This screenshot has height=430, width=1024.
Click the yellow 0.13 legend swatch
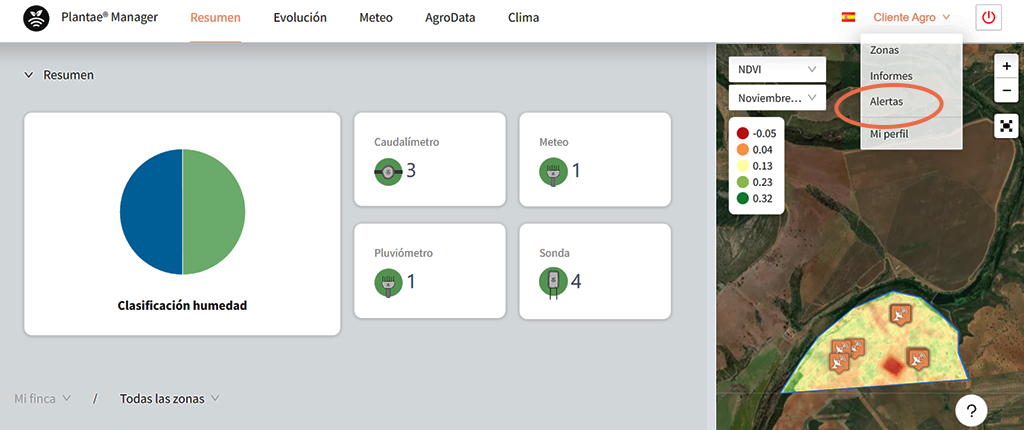[743, 166]
